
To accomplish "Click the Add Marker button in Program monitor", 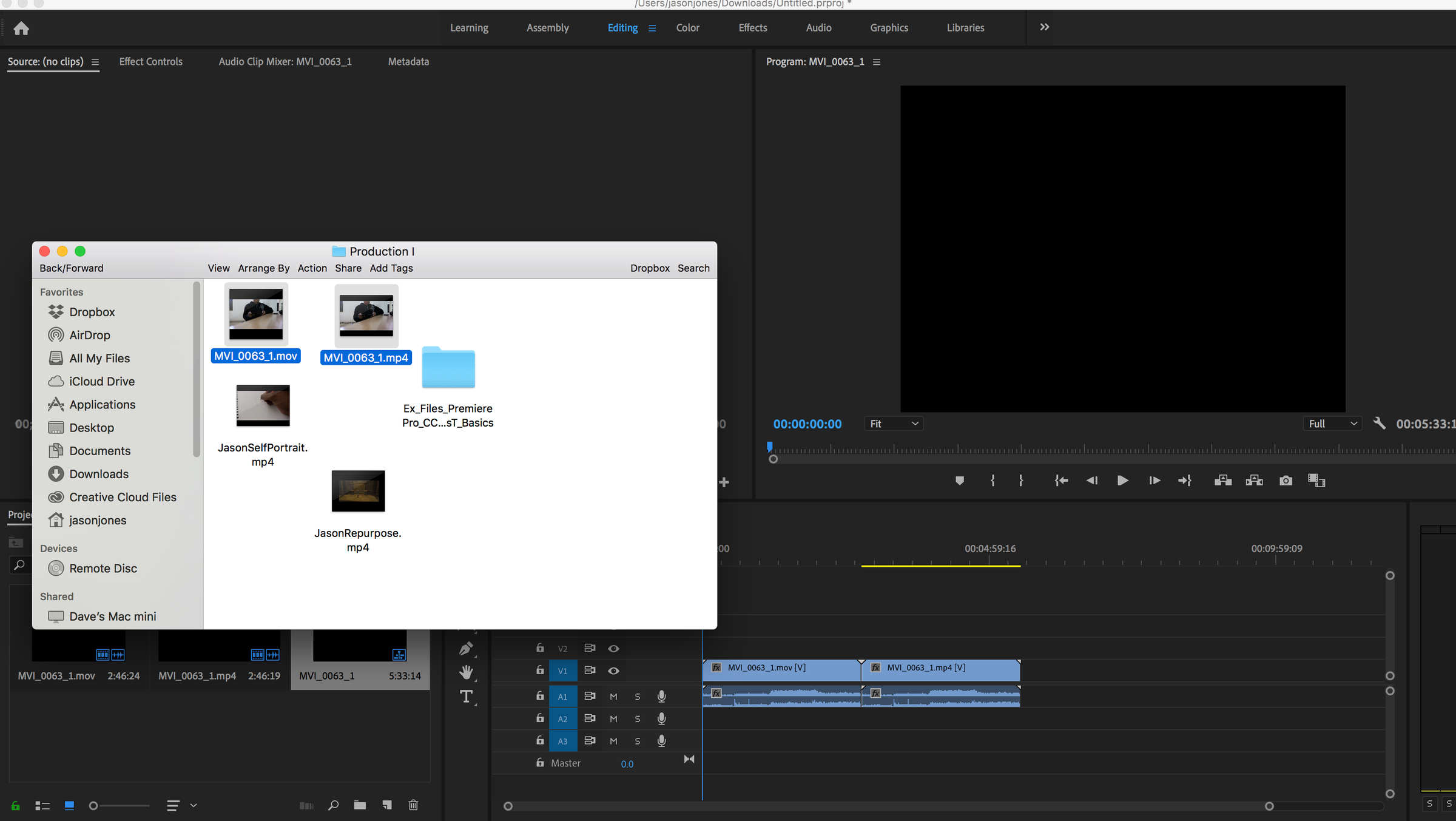I will [959, 481].
